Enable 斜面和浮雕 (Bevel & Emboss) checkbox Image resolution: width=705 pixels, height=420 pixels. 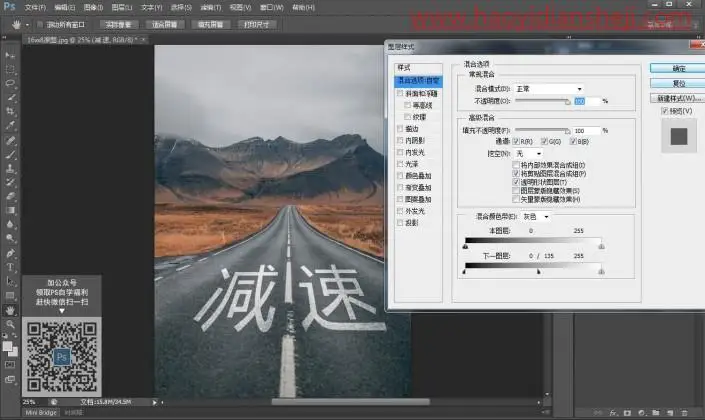pos(400,94)
